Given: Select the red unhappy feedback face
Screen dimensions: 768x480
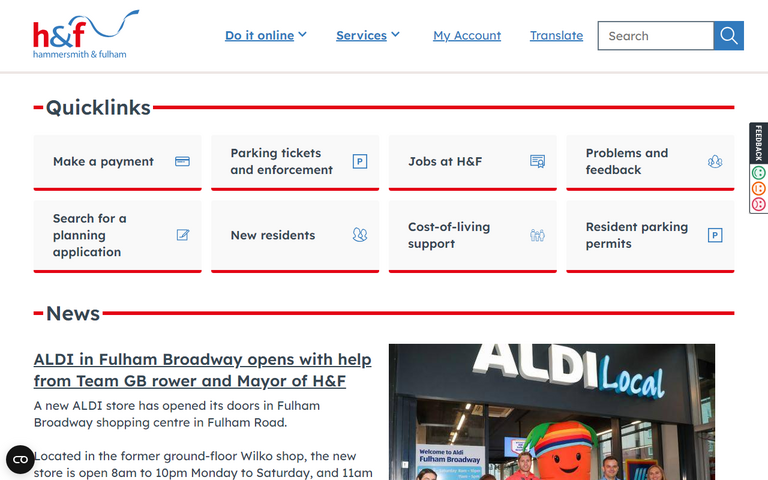Looking at the screenshot, I should pyautogui.click(x=758, y=204).
